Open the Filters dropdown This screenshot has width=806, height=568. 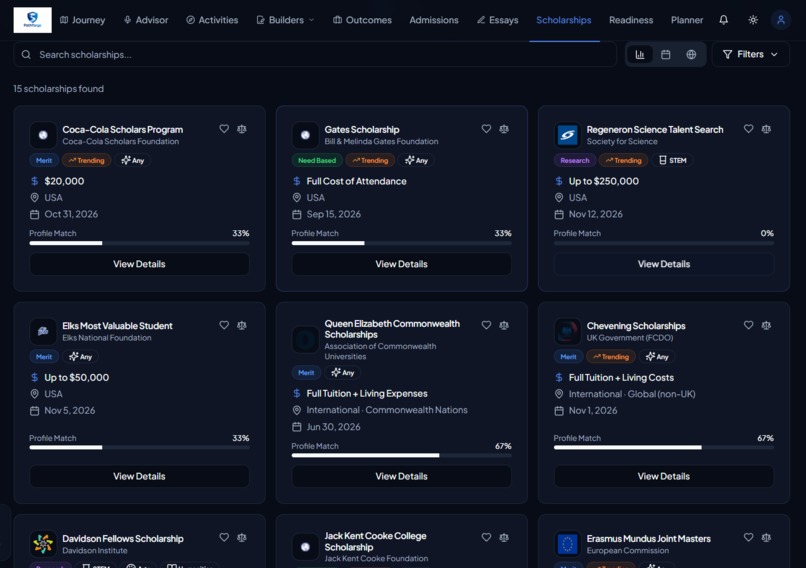[x=750, y=54]
